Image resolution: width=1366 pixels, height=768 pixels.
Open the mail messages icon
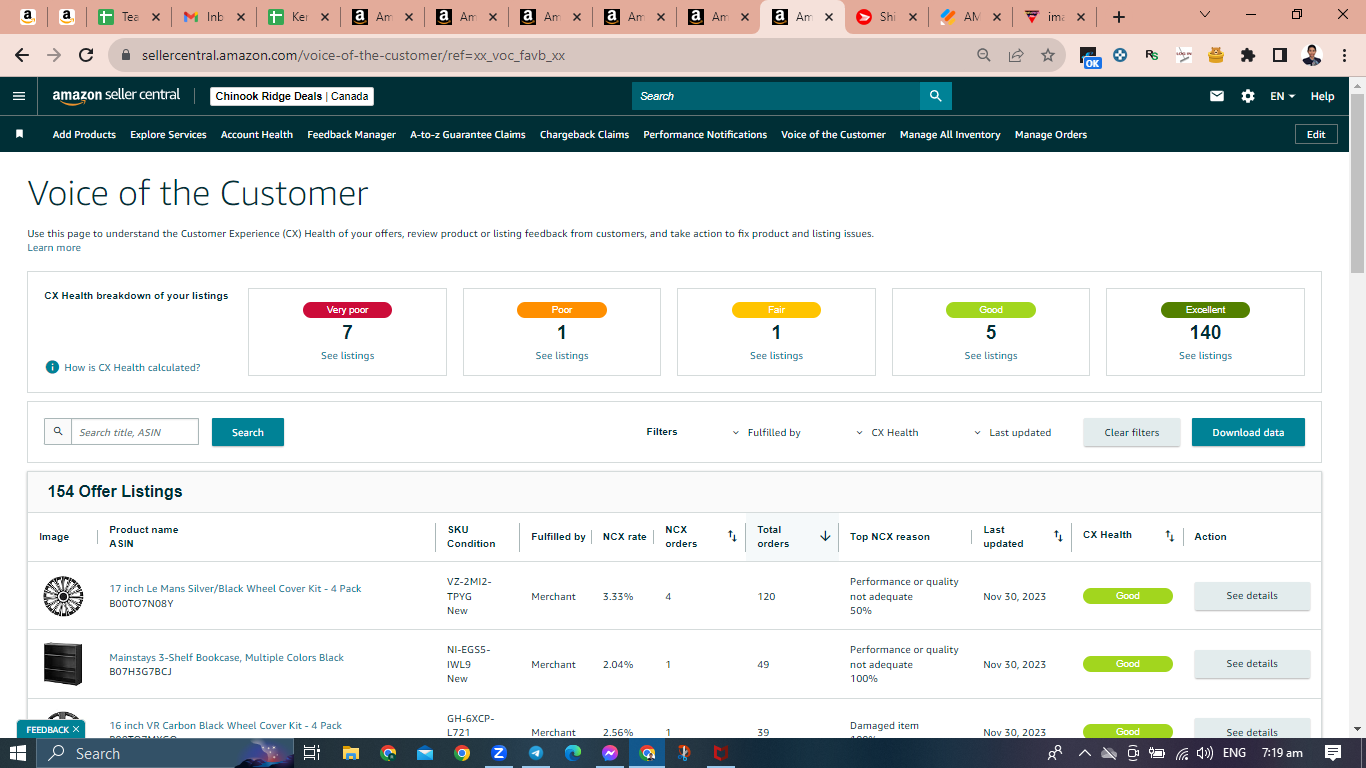tap(1217, 96)
